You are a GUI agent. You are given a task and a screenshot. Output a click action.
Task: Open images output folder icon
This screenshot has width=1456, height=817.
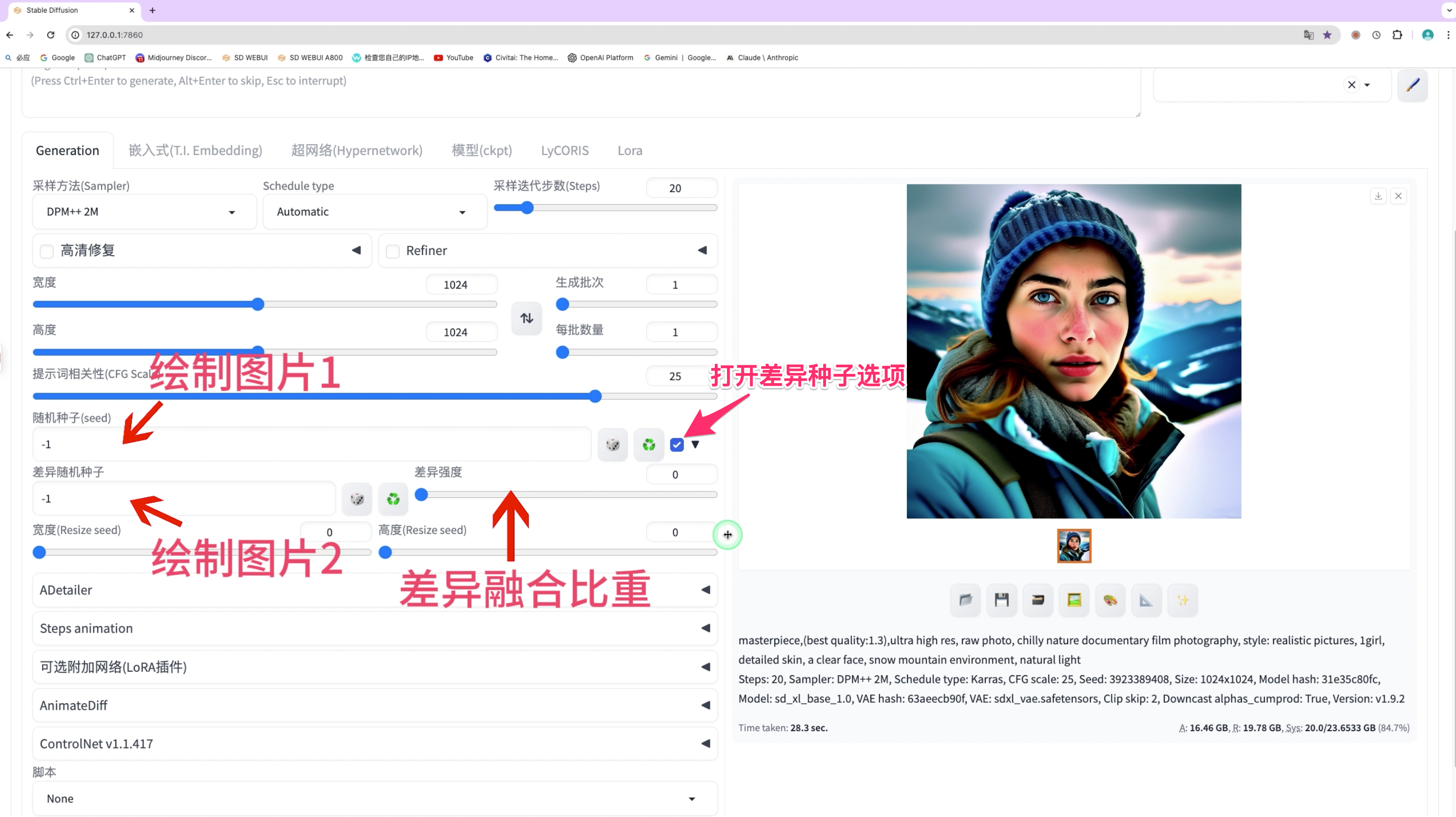[x=965, y=600]
